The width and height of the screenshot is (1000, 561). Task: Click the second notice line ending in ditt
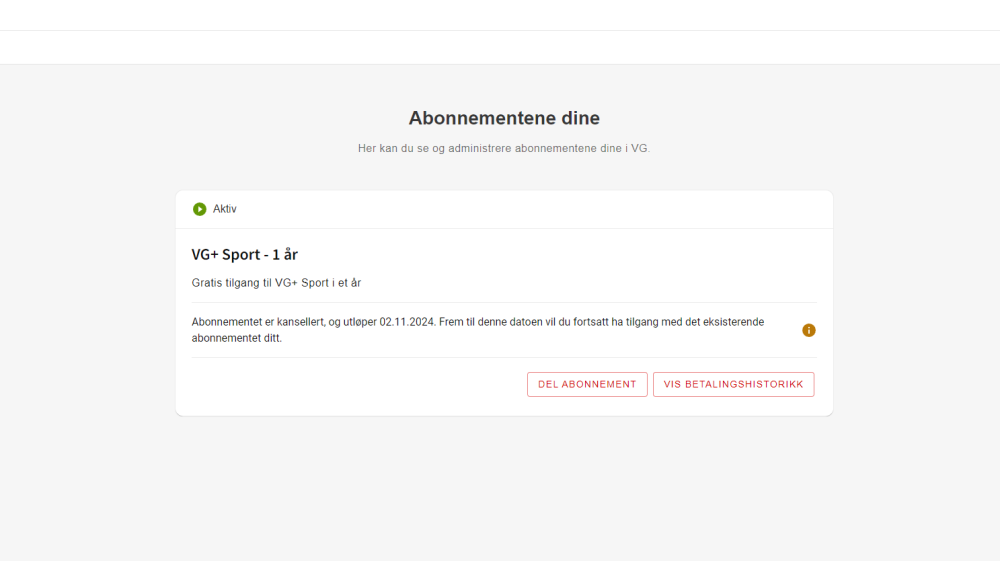[x=237, y=338]
